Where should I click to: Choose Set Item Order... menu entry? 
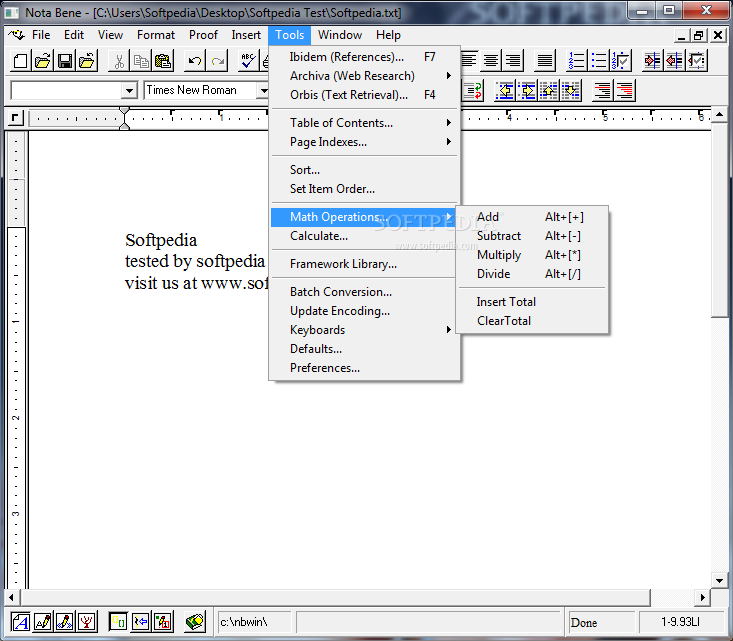(x=364, y=189)
